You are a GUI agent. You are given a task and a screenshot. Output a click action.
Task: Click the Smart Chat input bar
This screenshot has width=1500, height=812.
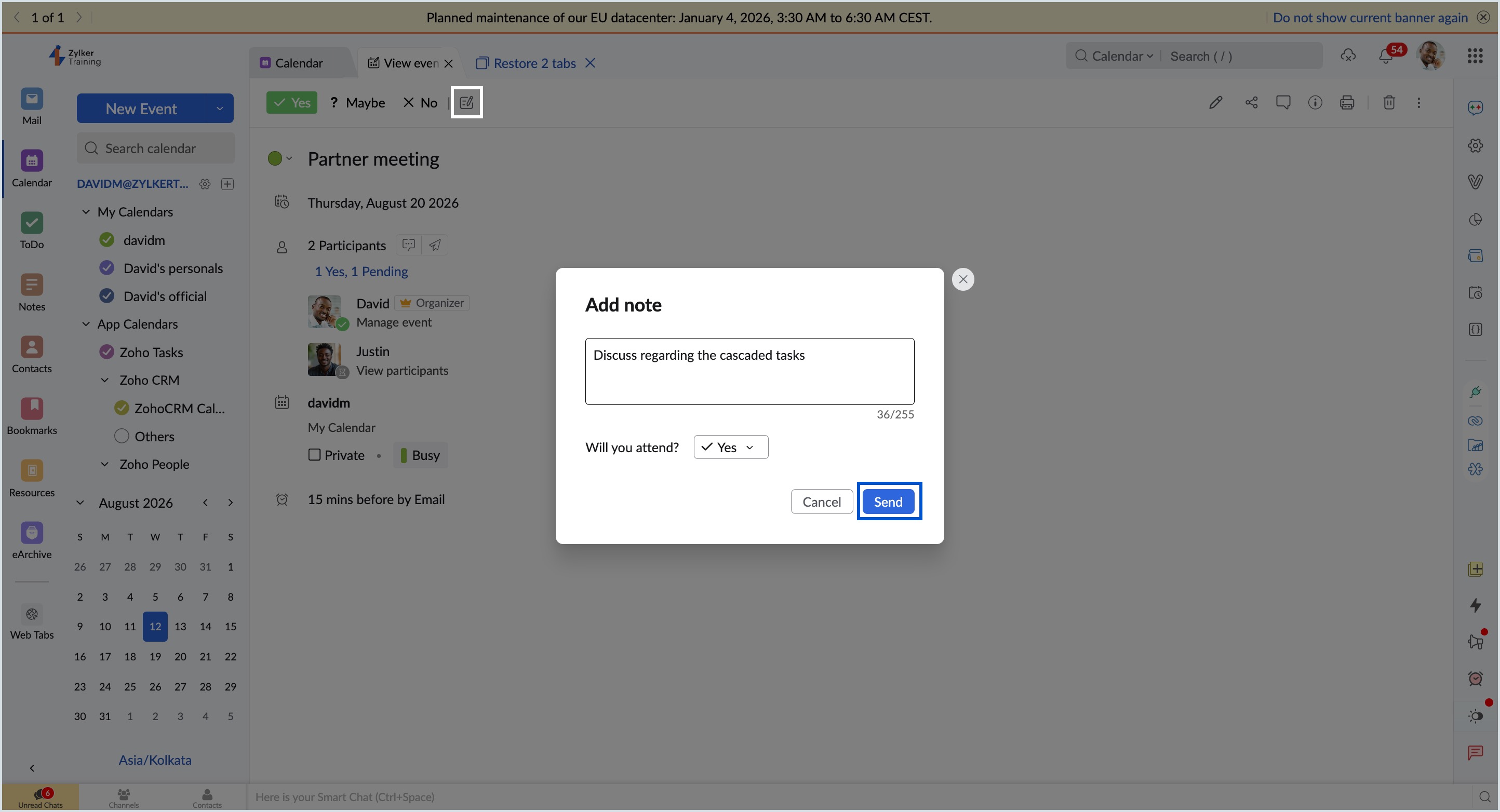[x=860, y=797]
